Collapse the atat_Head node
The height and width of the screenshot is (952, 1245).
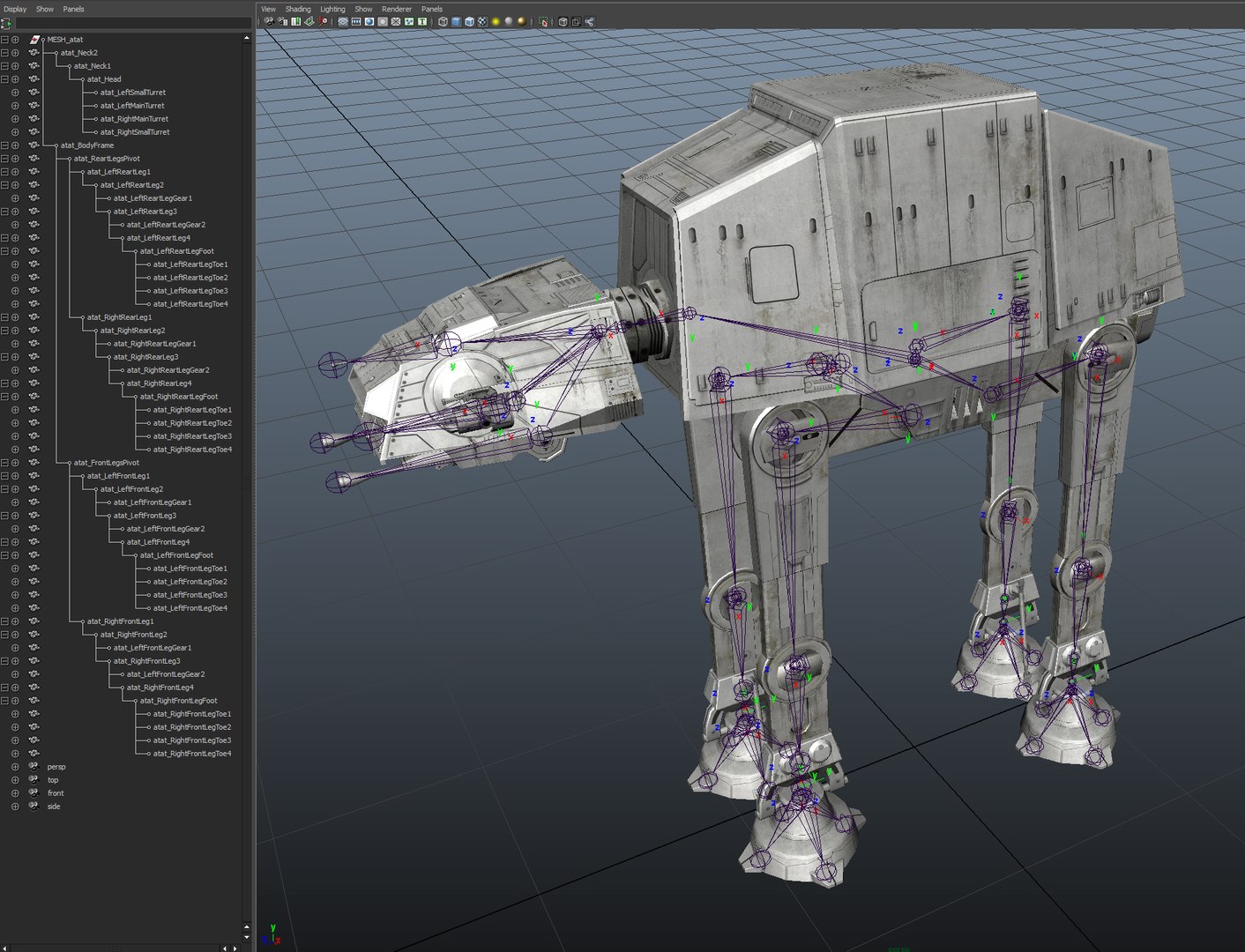coord(4,79)
